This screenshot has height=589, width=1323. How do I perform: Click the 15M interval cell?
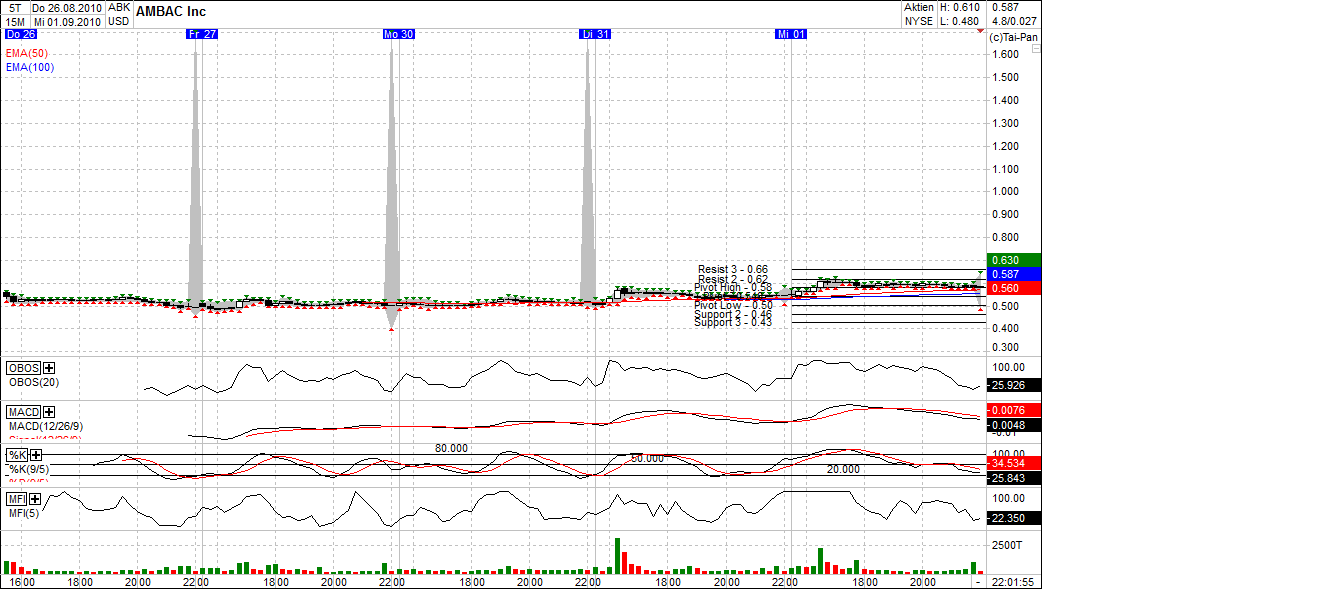(x=14, y=21)
